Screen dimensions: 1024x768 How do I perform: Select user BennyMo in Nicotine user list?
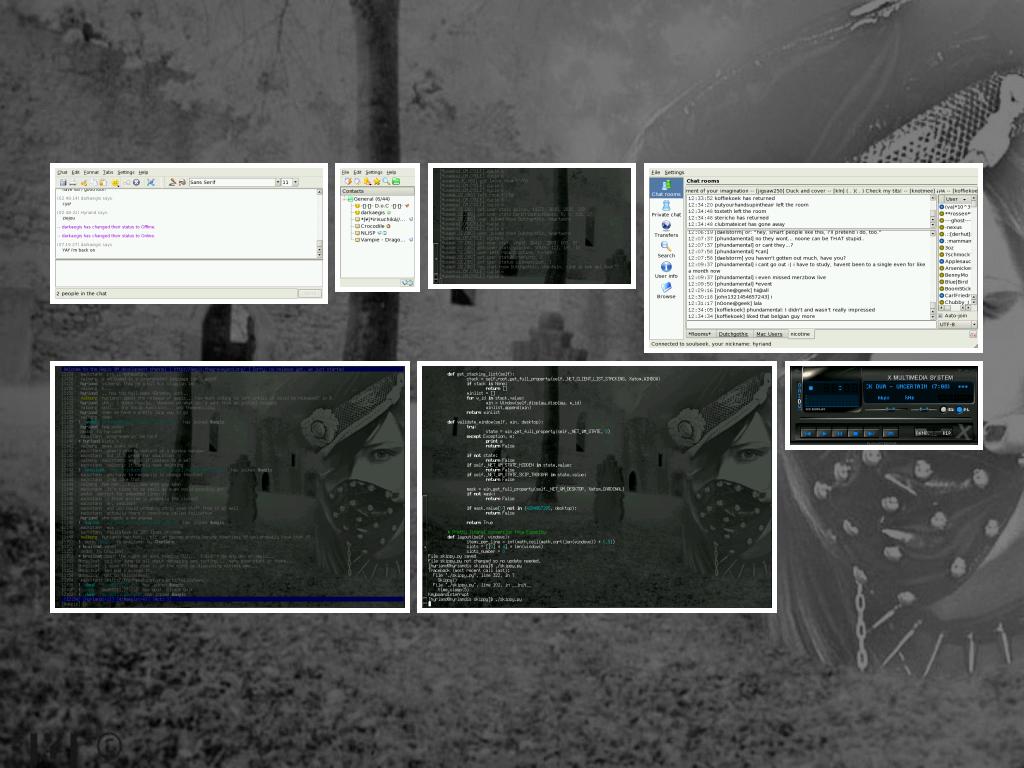pos(956,275)
